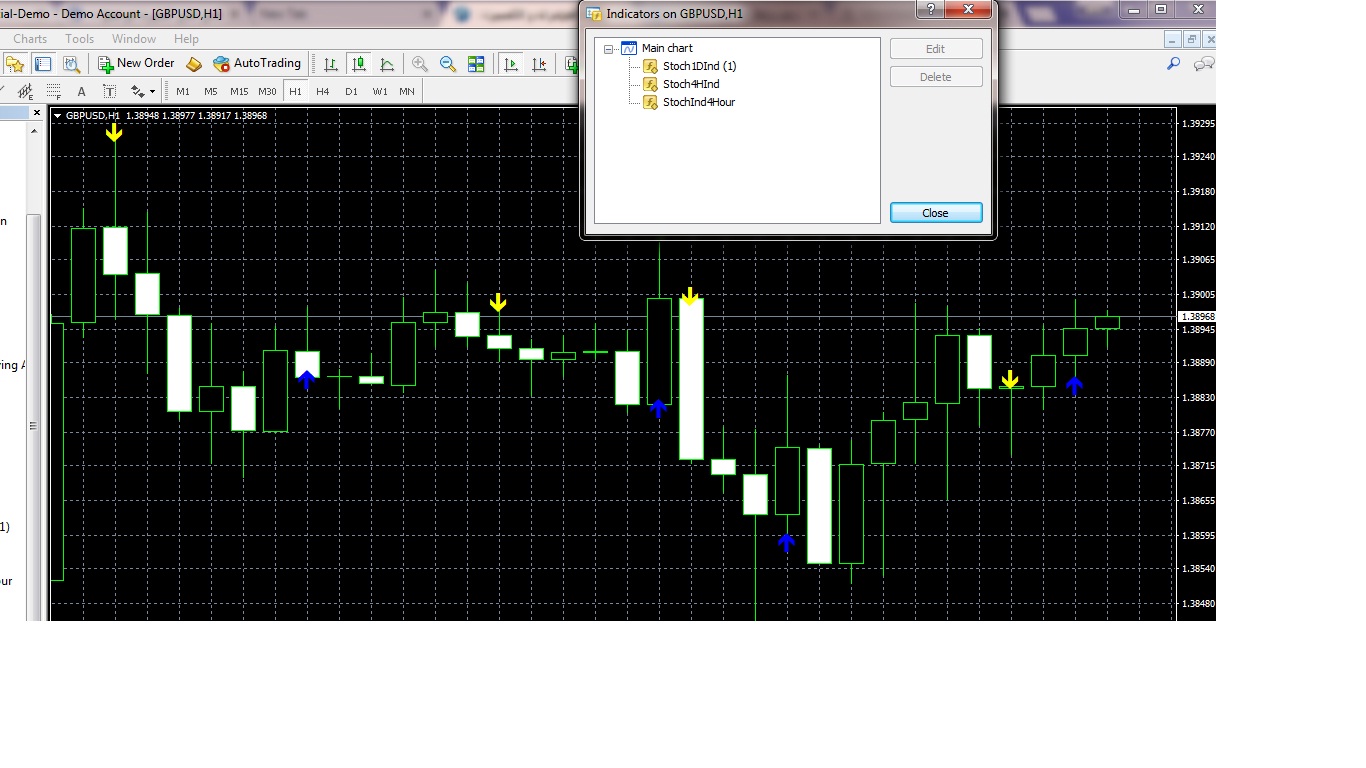The image size is (1366, 768).
Task: Toggle the chart shift icon
Action: tap(540, 64)
